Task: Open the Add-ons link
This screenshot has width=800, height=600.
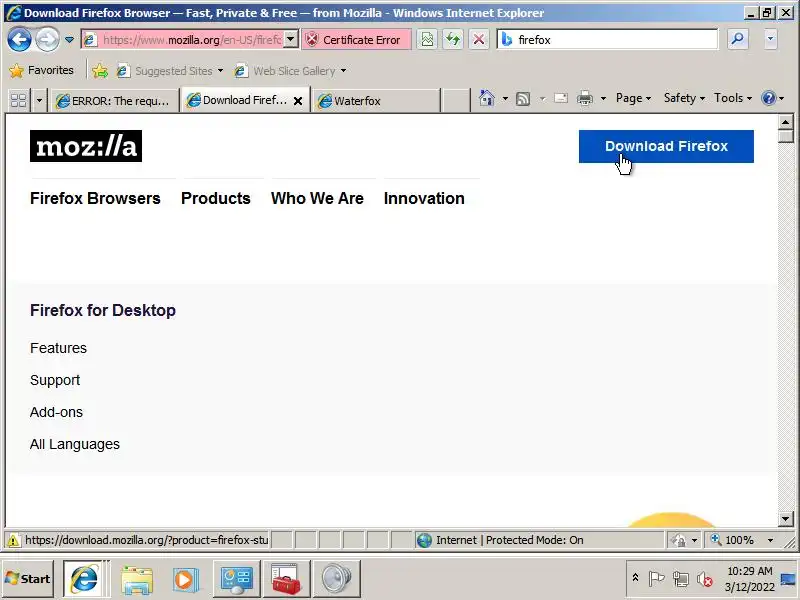Action: tap(56, 412)
